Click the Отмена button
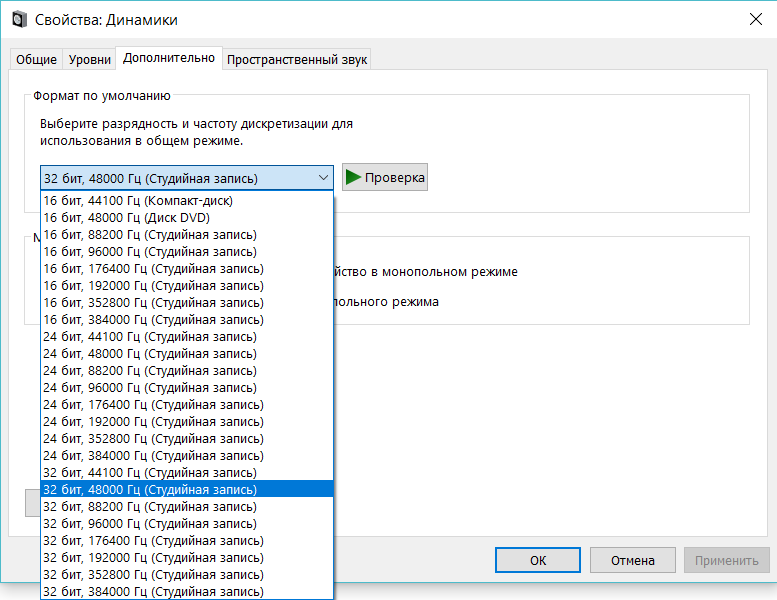Screen dimensions: 777x600 click(633, 560)
